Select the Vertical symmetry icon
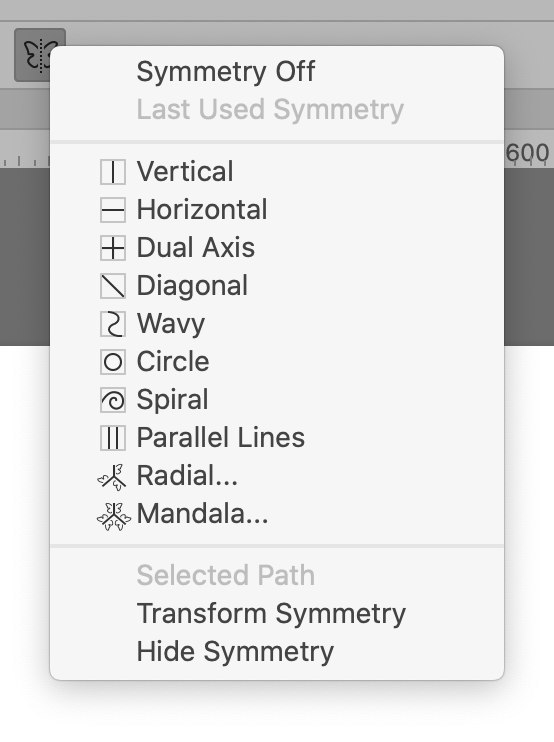 click(113, 172)
